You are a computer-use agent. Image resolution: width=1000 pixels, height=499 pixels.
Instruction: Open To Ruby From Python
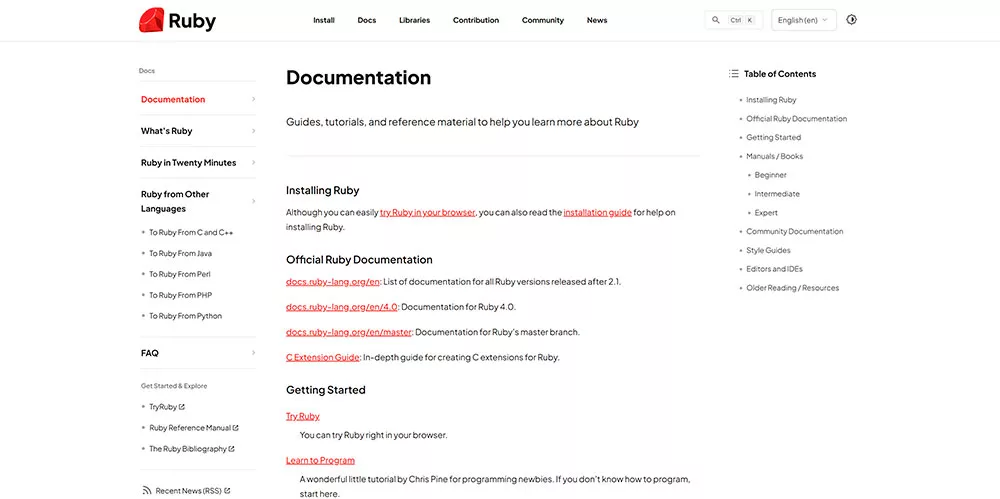tap(186, 316)
